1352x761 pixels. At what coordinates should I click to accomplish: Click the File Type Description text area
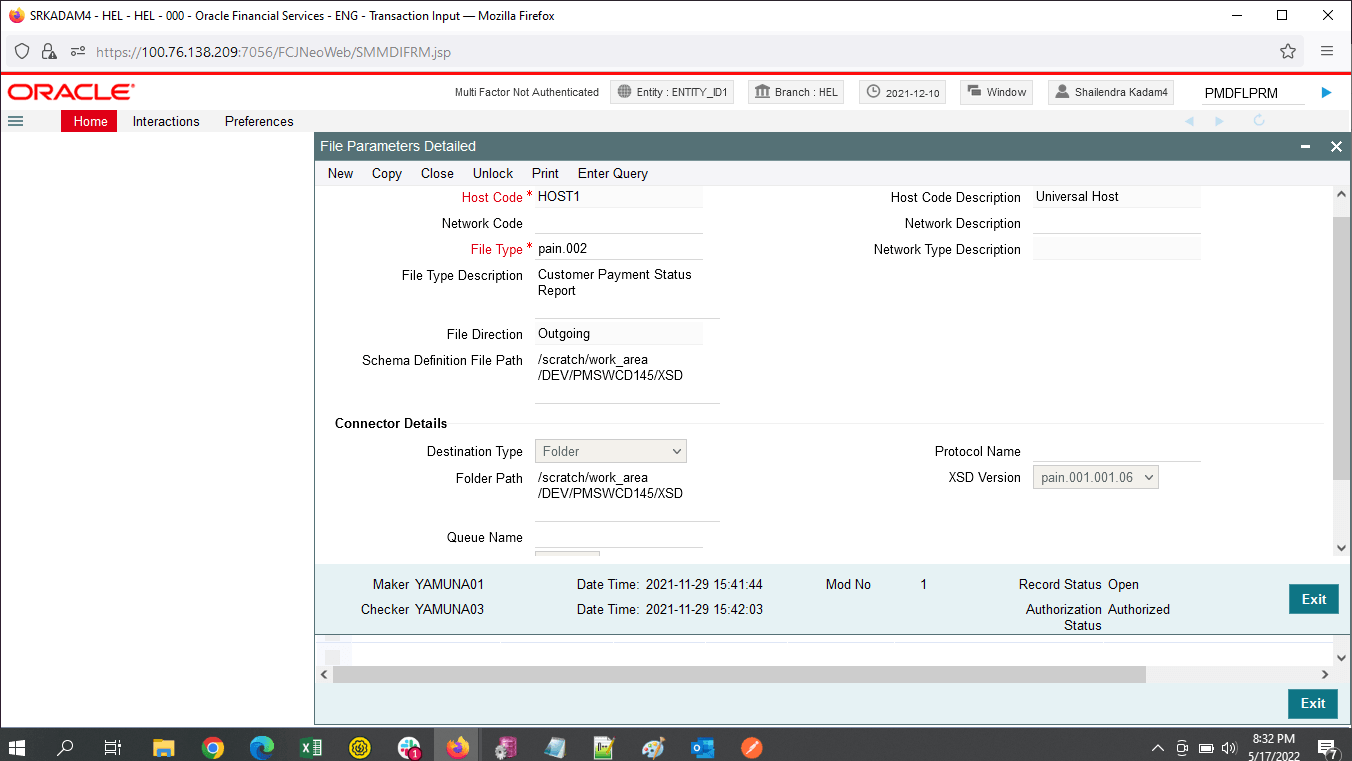point(627,292)
